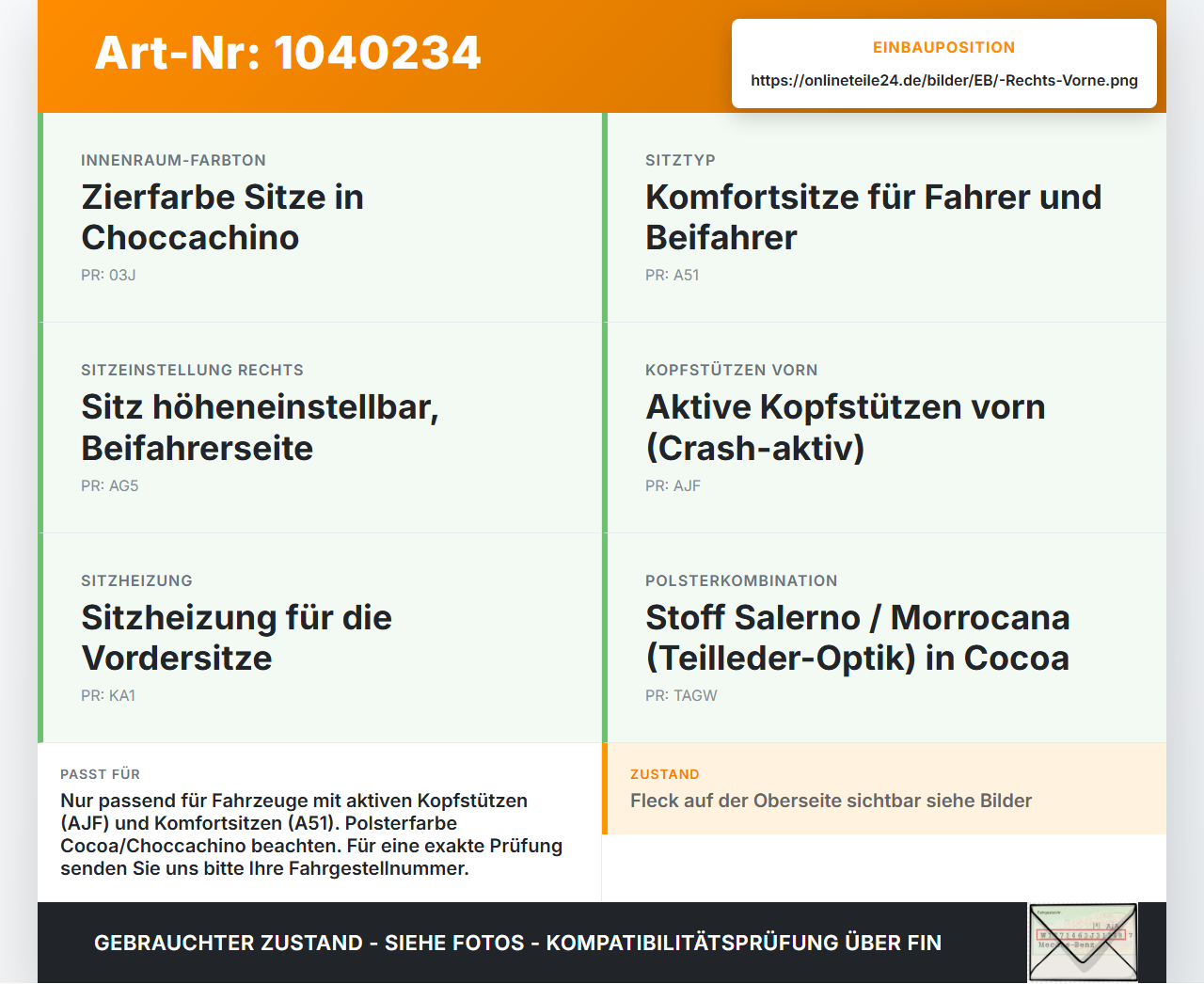Click the SITZTYP label
Viewport: 1204px width, 984px height.
point(680,160)
